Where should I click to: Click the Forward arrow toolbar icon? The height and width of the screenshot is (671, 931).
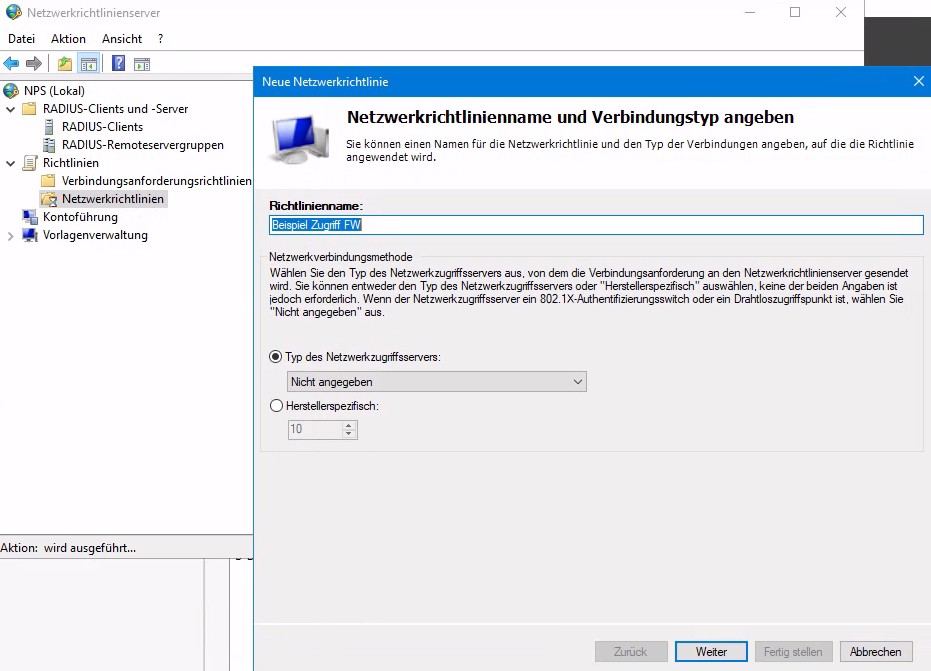pos(34,64)
